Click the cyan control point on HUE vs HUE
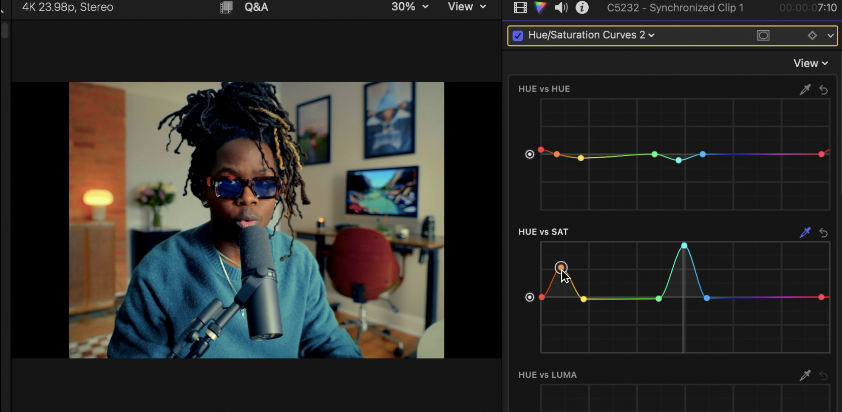Screen dimensions: 842x412 679,160
